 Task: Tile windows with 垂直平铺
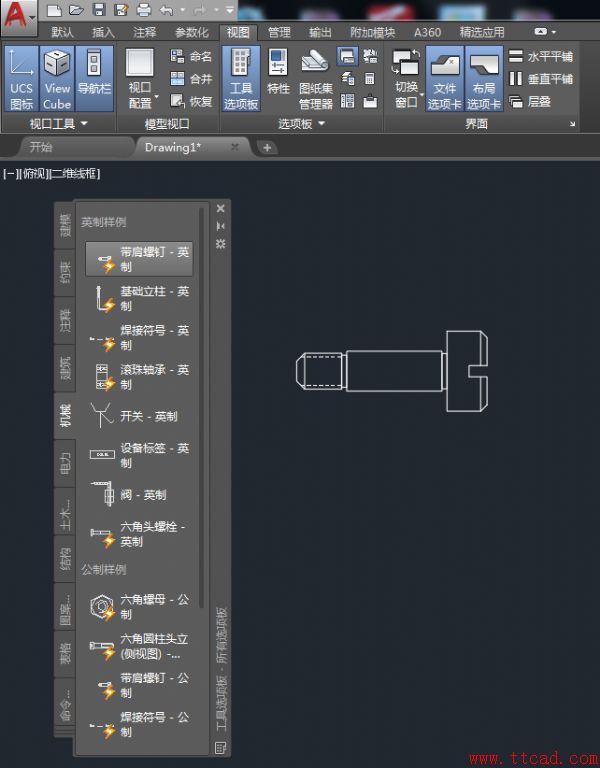point(540,78)
